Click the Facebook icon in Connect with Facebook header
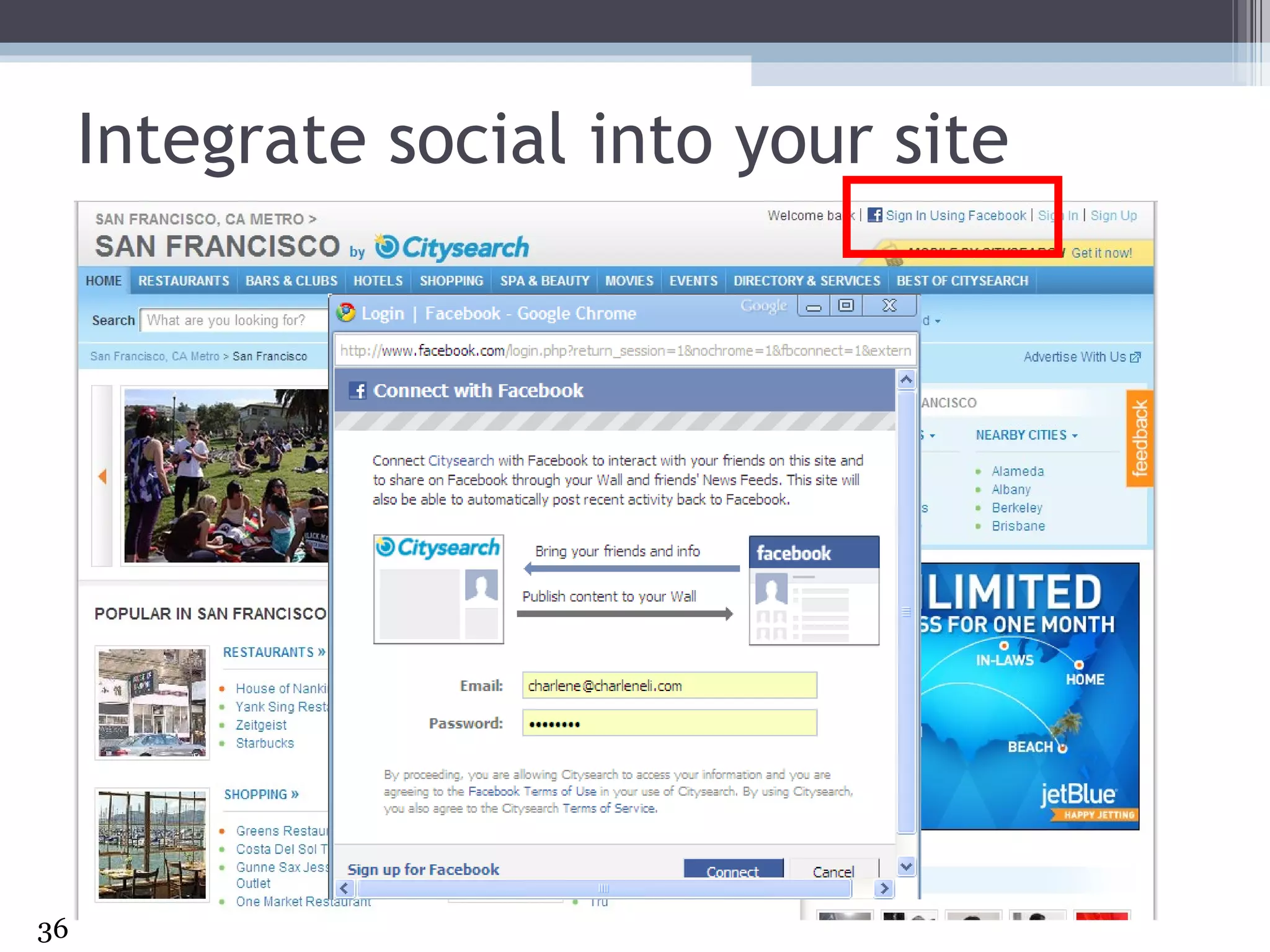This screenshot has width=1270, height=952. pos(357,390)
